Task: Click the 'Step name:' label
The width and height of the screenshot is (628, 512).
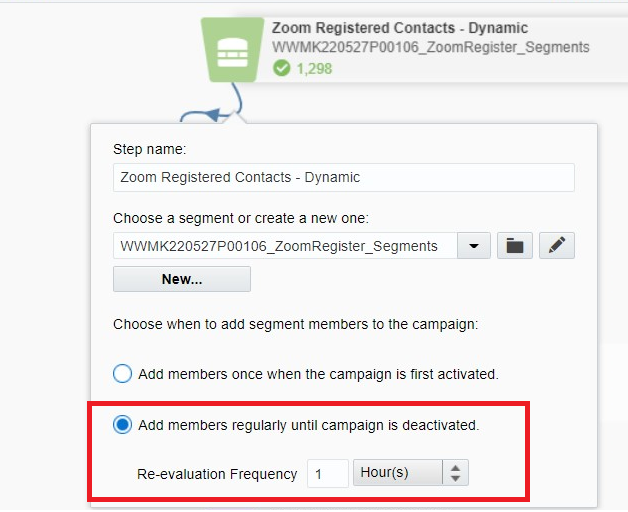Action: click(150, 149)
